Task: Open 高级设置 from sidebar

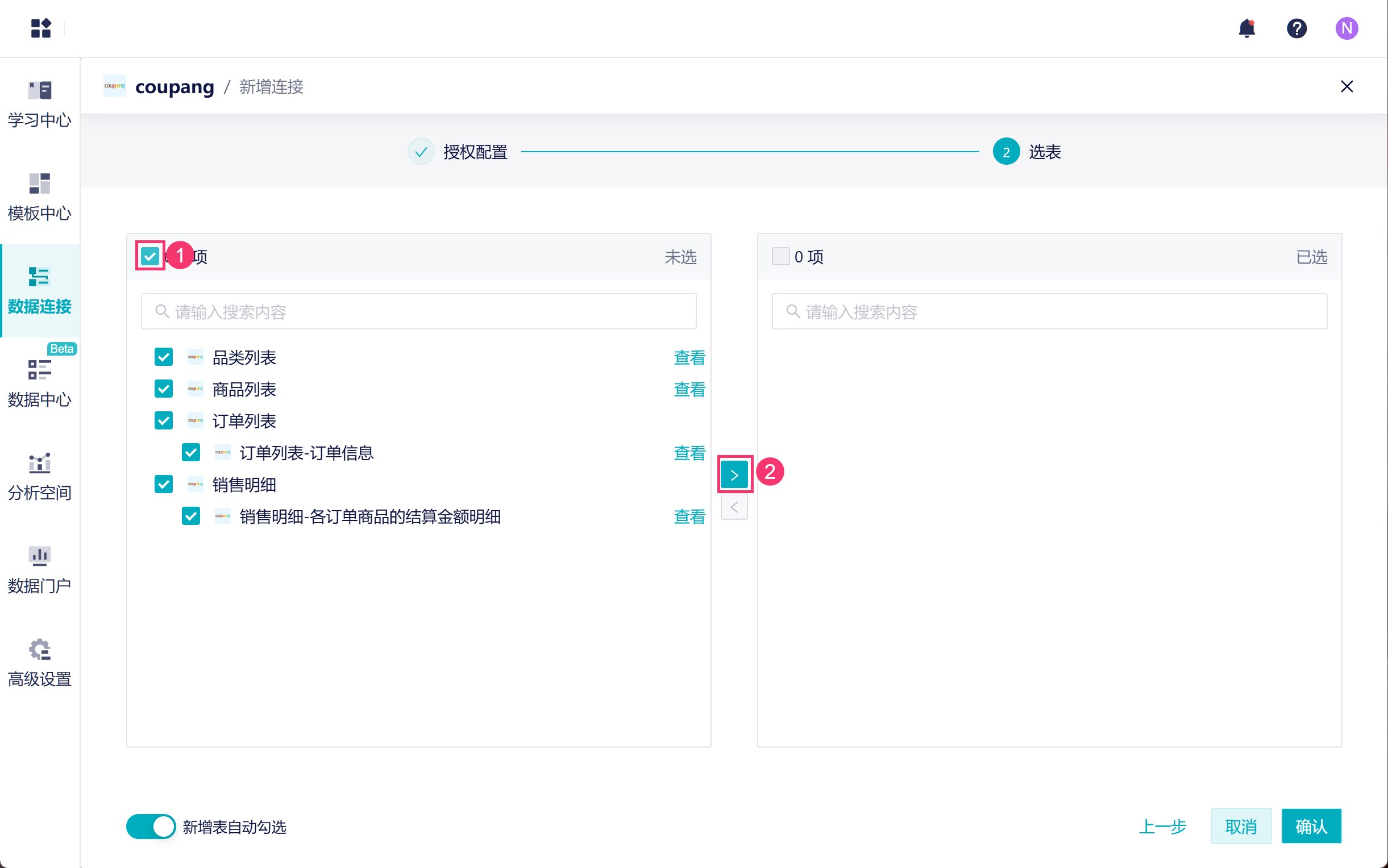Action: coord(40,662)
